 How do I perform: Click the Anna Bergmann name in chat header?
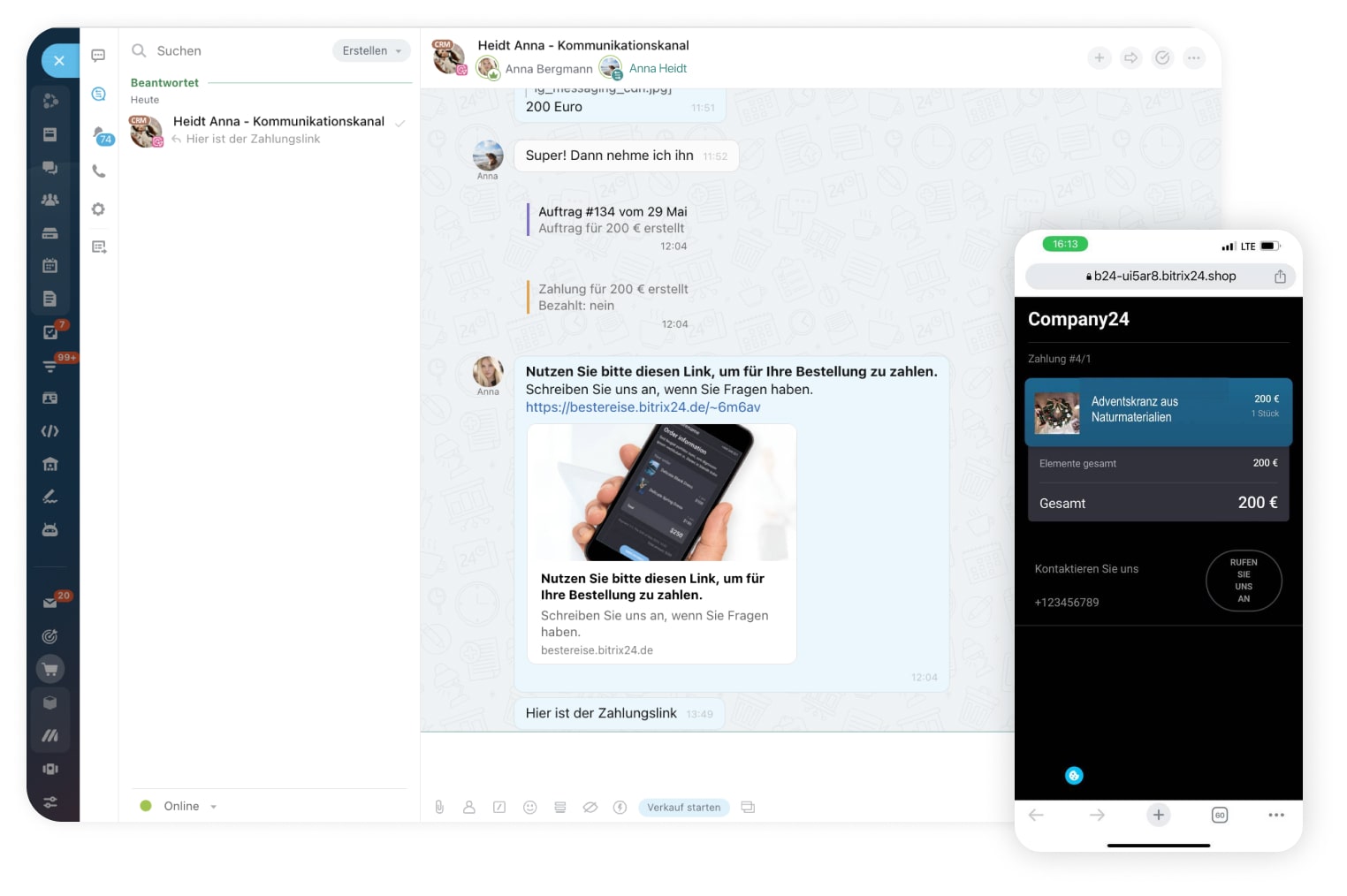[549, 69]
